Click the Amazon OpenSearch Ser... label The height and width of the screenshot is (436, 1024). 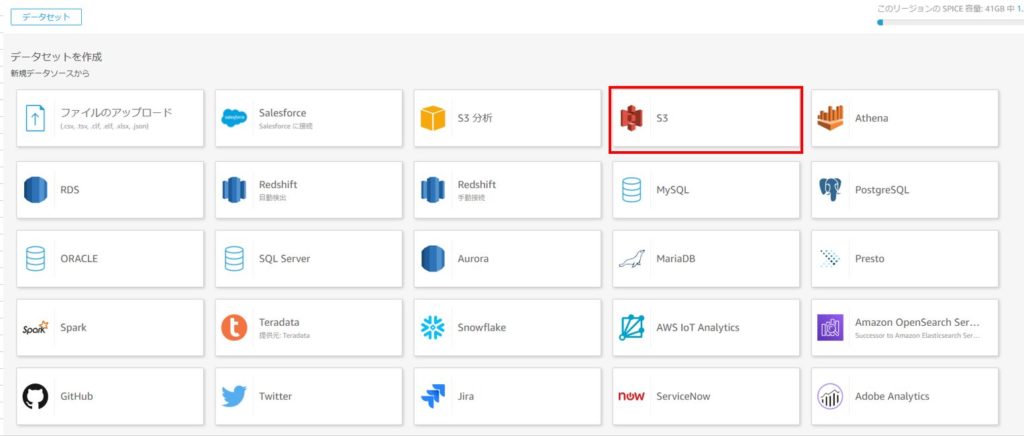pos(917,322)
